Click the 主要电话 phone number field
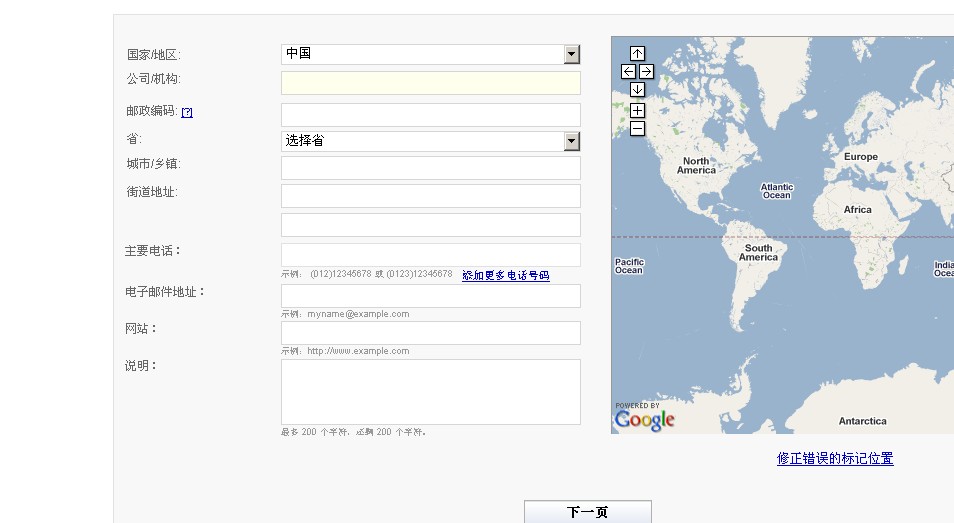The height and width of the screenshot is (523, 954). click(430, 255)
